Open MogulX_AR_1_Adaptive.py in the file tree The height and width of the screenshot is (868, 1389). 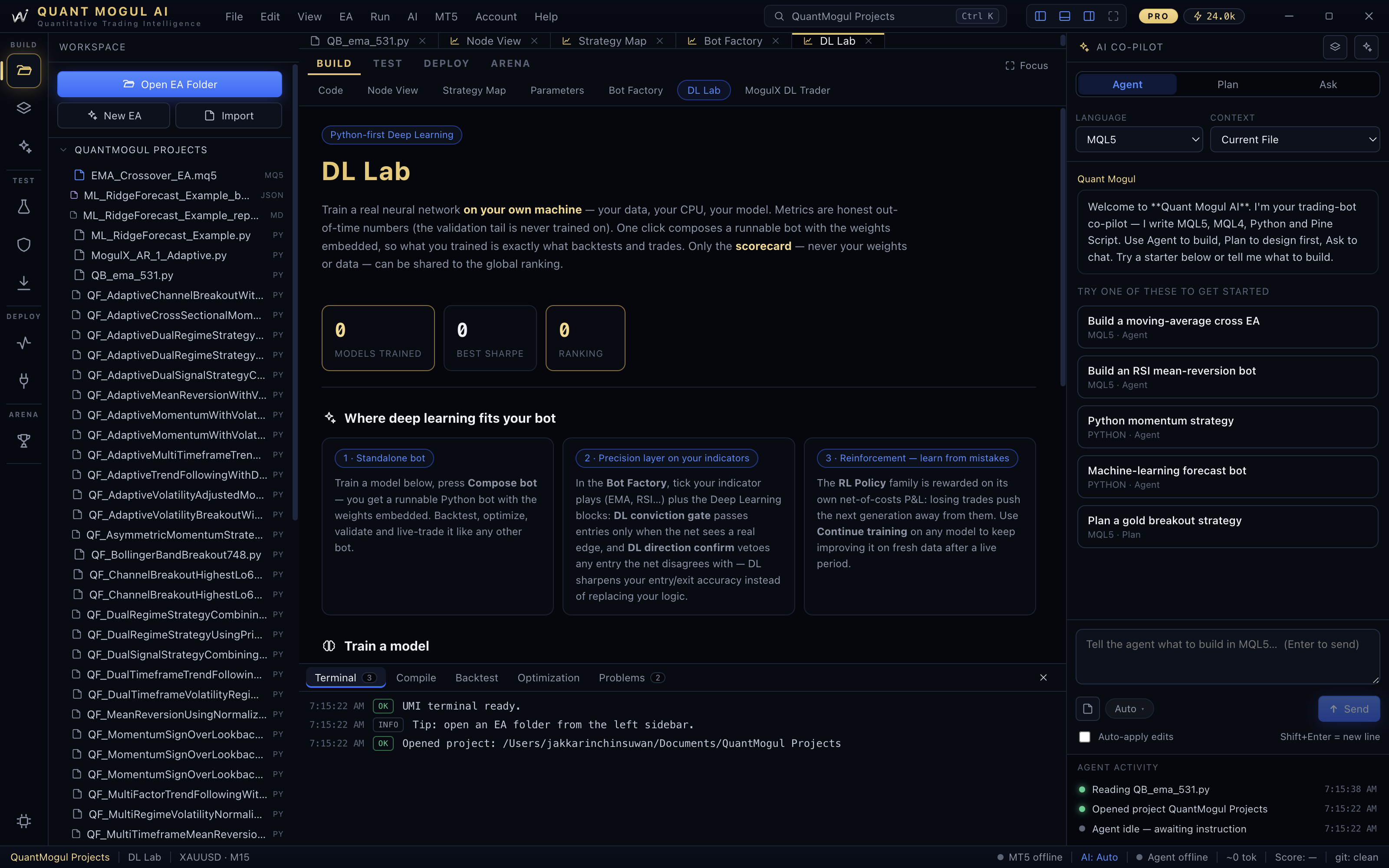[x=170, y=255]
